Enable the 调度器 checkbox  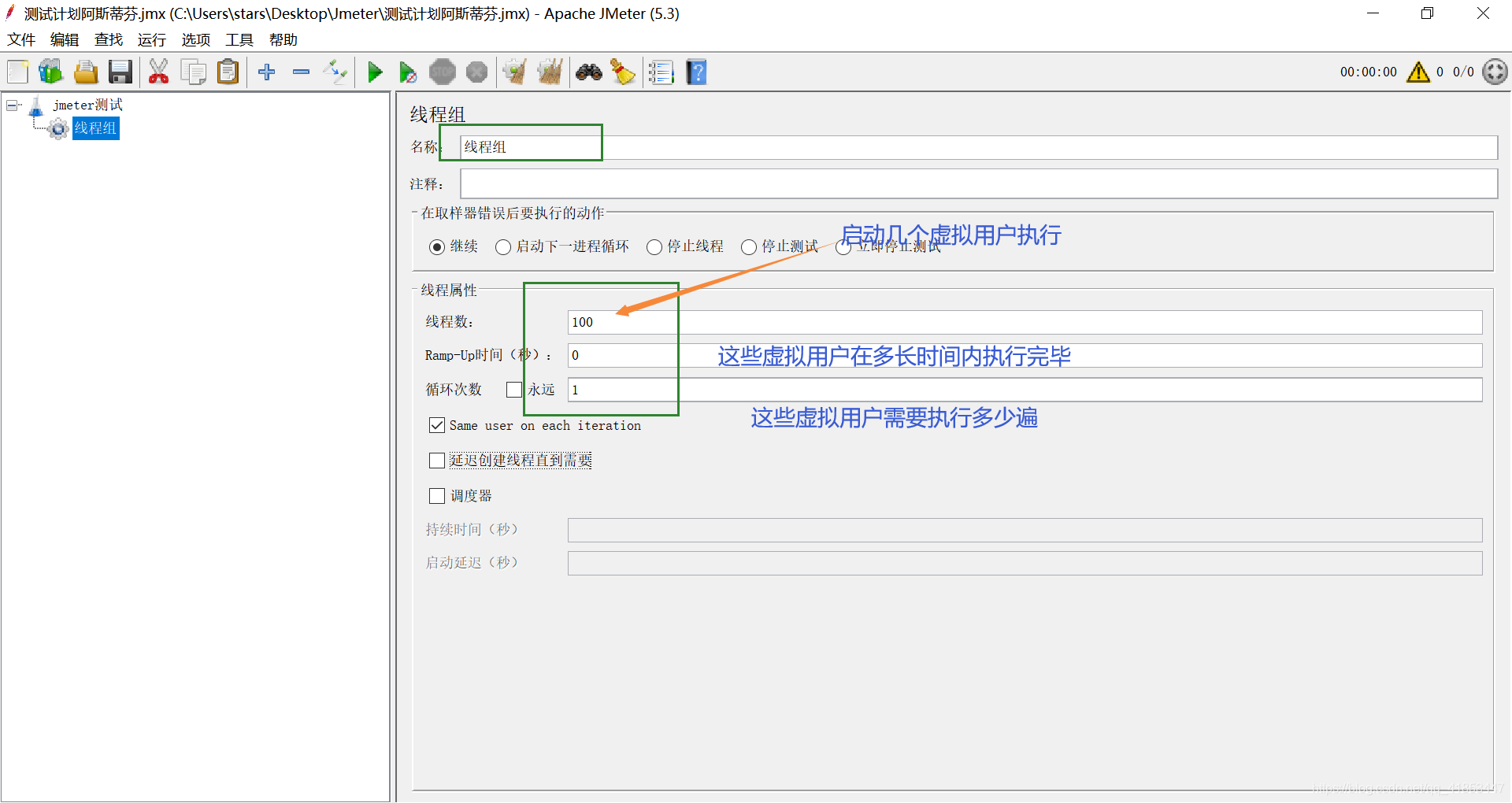pyautogui.click(x=437, y=496)
